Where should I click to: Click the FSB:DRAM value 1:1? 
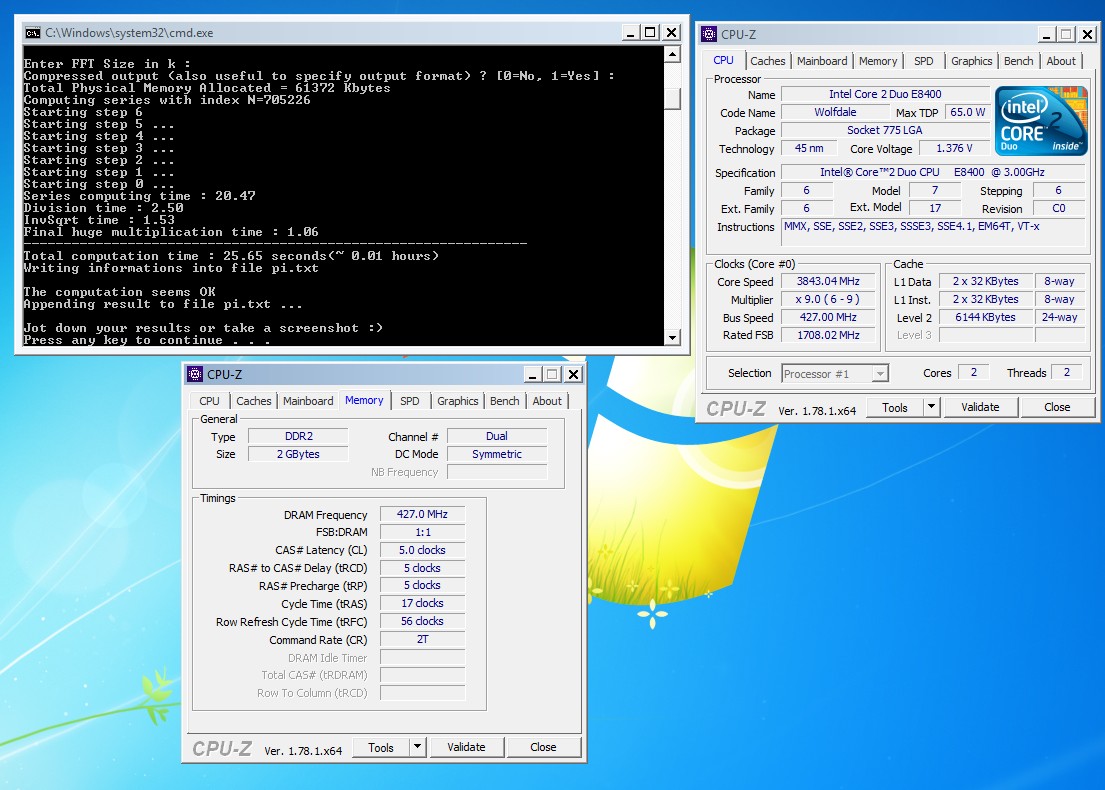coord(422,532)
